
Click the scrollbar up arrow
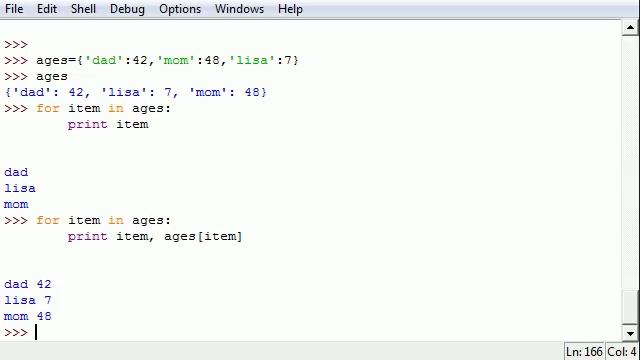[630, 27]
